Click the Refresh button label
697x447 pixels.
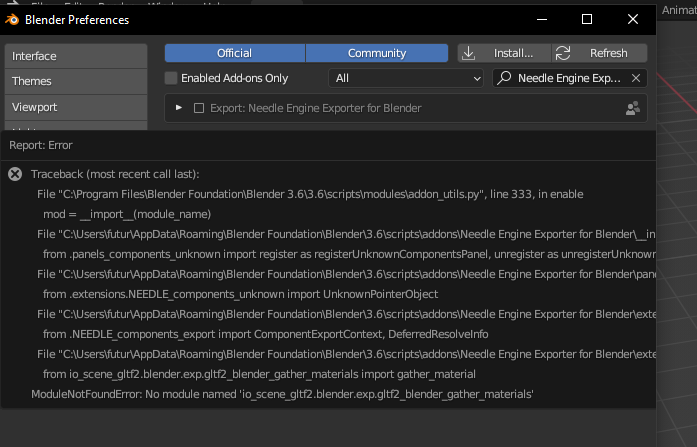[x=609, y=53]
